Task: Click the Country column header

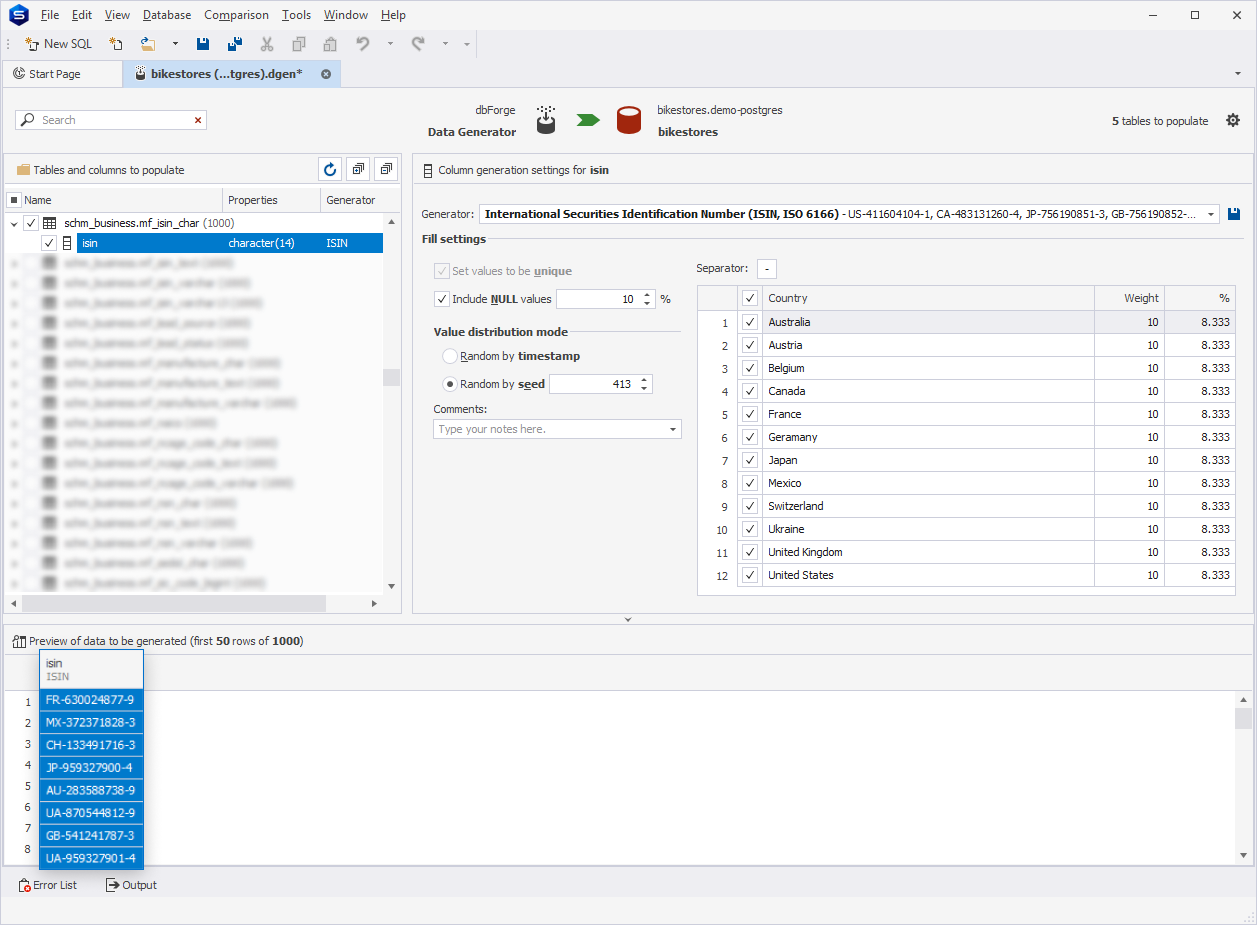Action: point(928,298)
